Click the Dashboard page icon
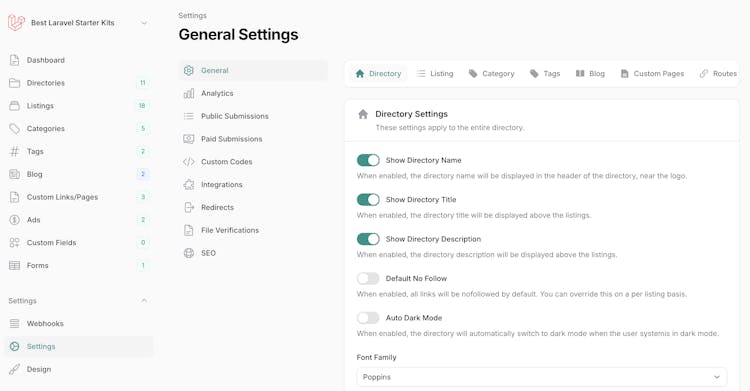The height and width of the screenshot is (391, 750). 15,60
